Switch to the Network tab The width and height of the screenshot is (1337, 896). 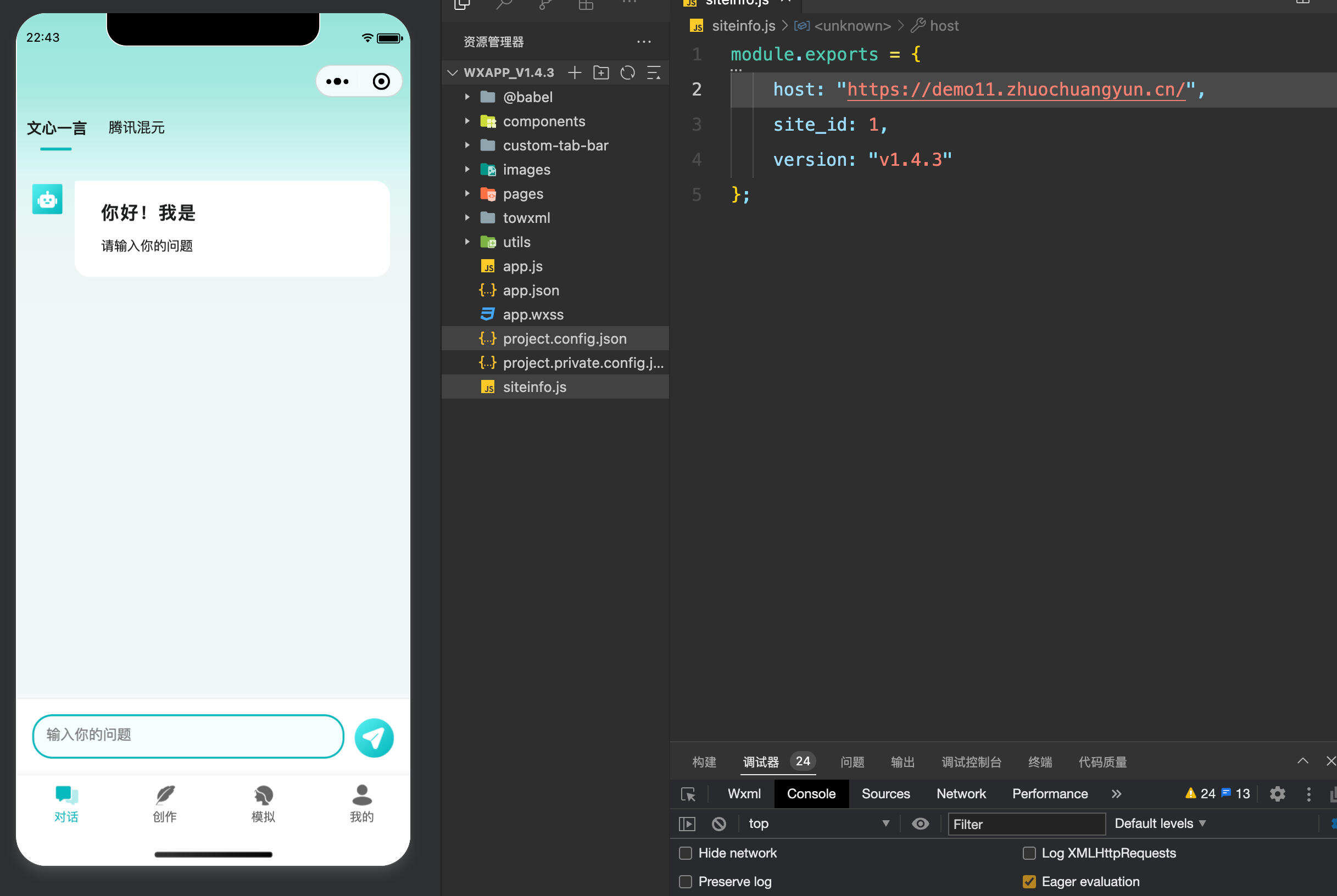(961, 794)
